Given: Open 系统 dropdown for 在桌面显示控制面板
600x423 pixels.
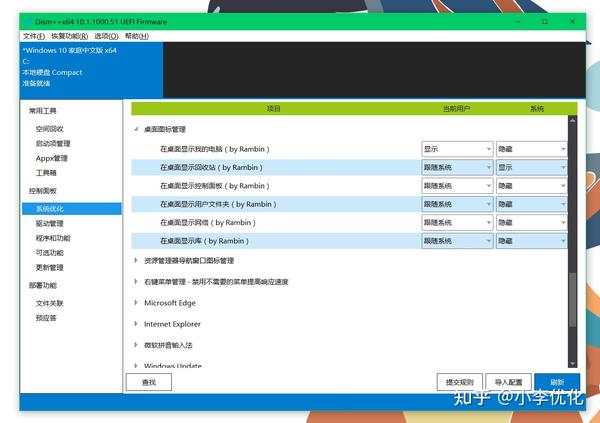Looking at the screenshot, I should pos(532,186).
